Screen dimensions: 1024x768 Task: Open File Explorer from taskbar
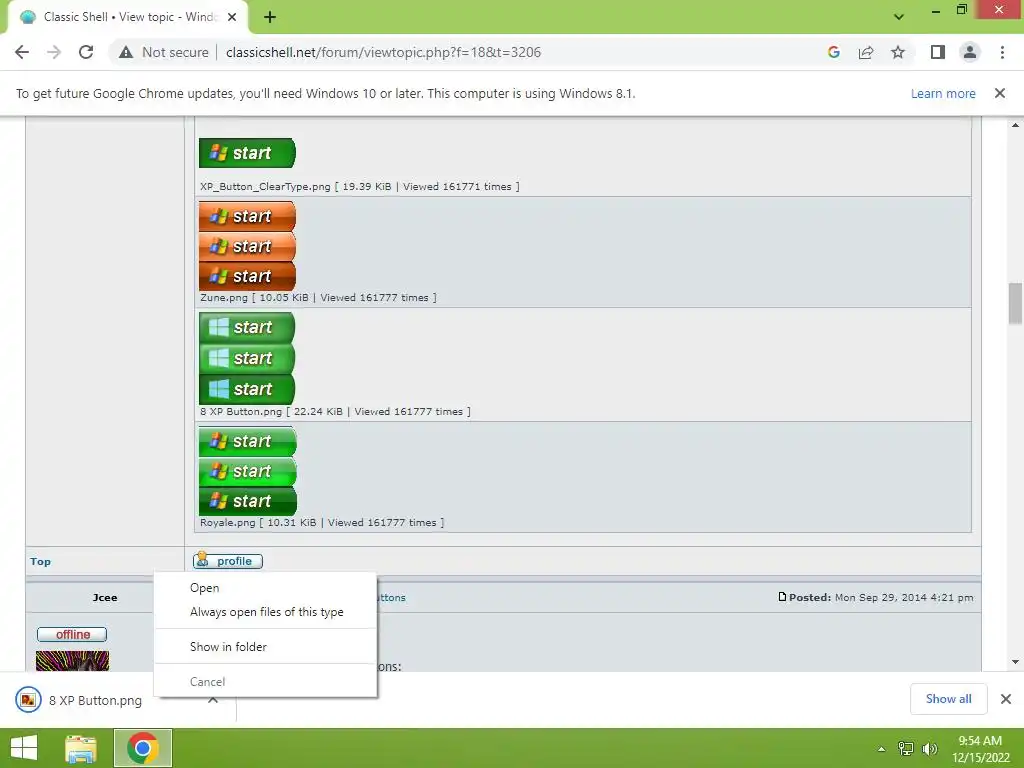pos(81,748)
